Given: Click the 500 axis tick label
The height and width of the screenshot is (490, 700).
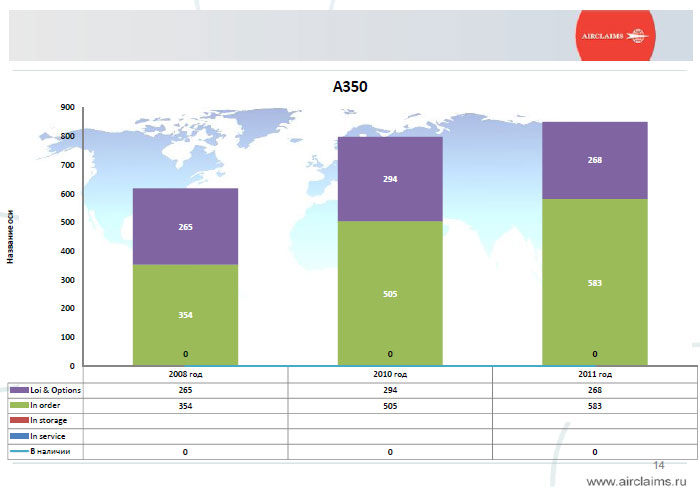Looking at the screenshot, I should (x=67, y=222).
